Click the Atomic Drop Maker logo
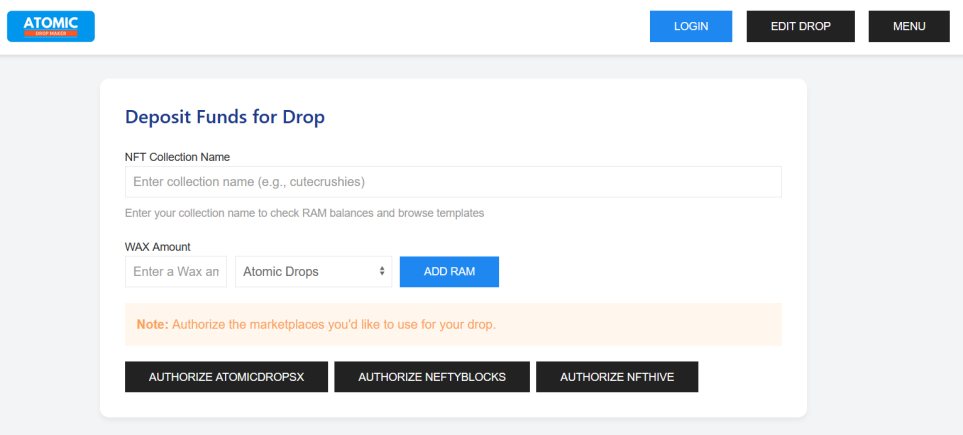The image size is (963, 435). pyautogui.click(x=51, y=26)
